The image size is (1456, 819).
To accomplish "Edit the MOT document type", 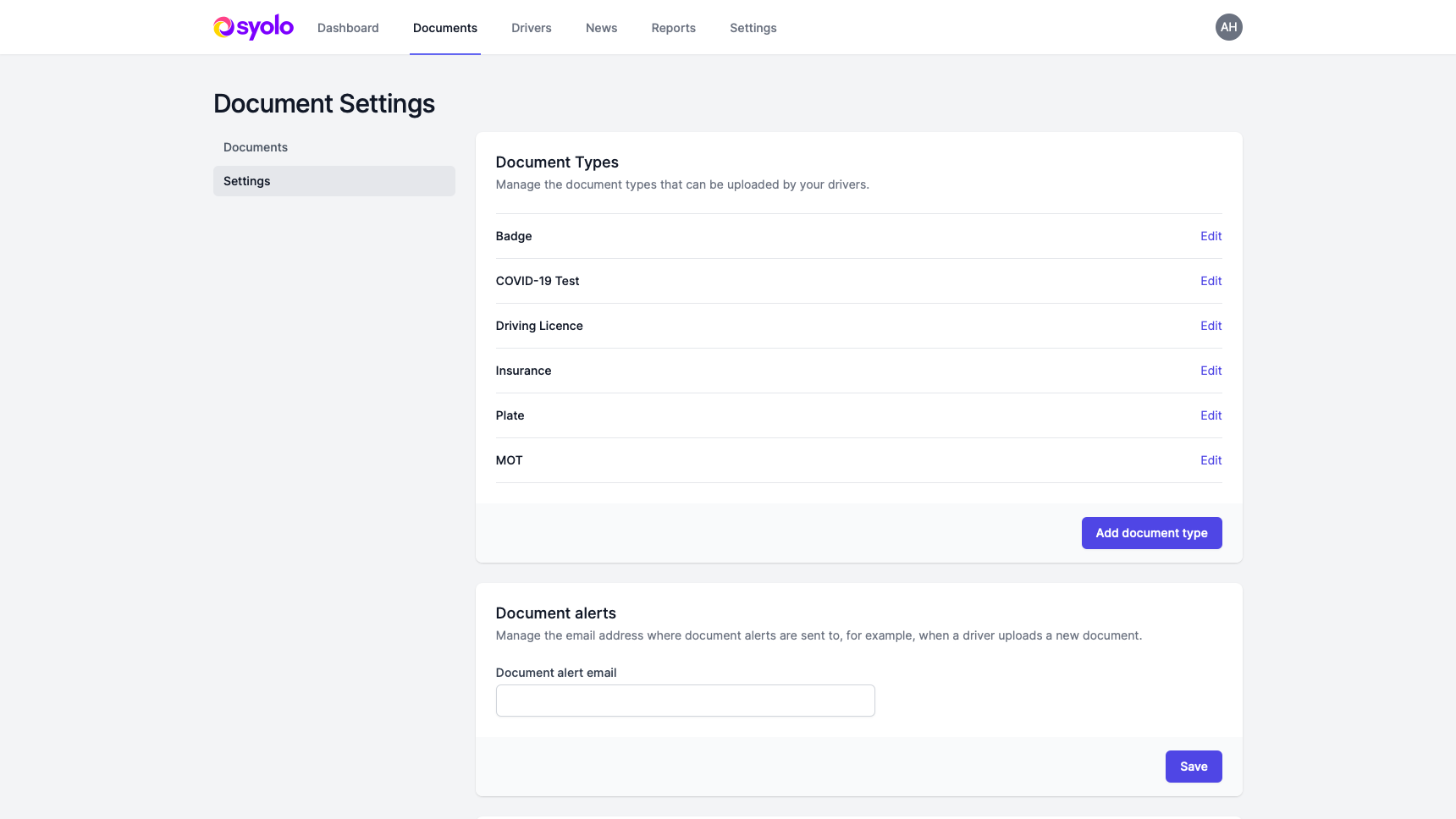I will coord(1211,460).
